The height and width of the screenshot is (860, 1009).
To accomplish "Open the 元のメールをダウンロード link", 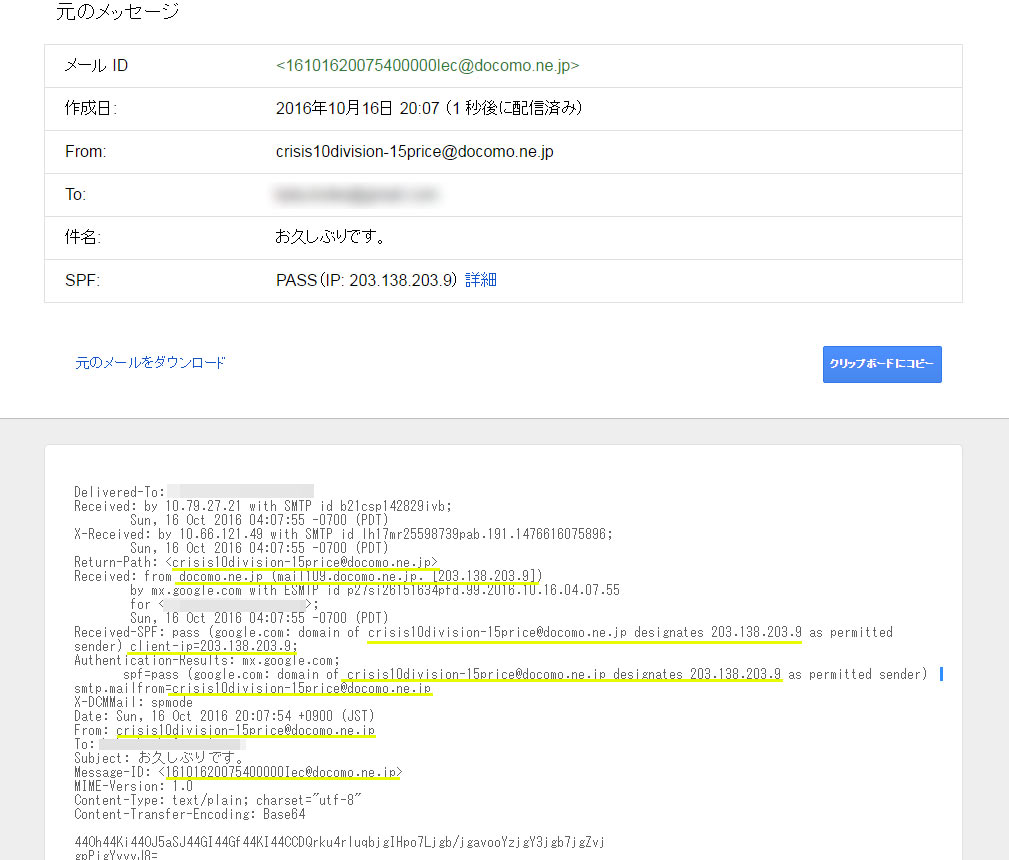I will coord(150,362).
